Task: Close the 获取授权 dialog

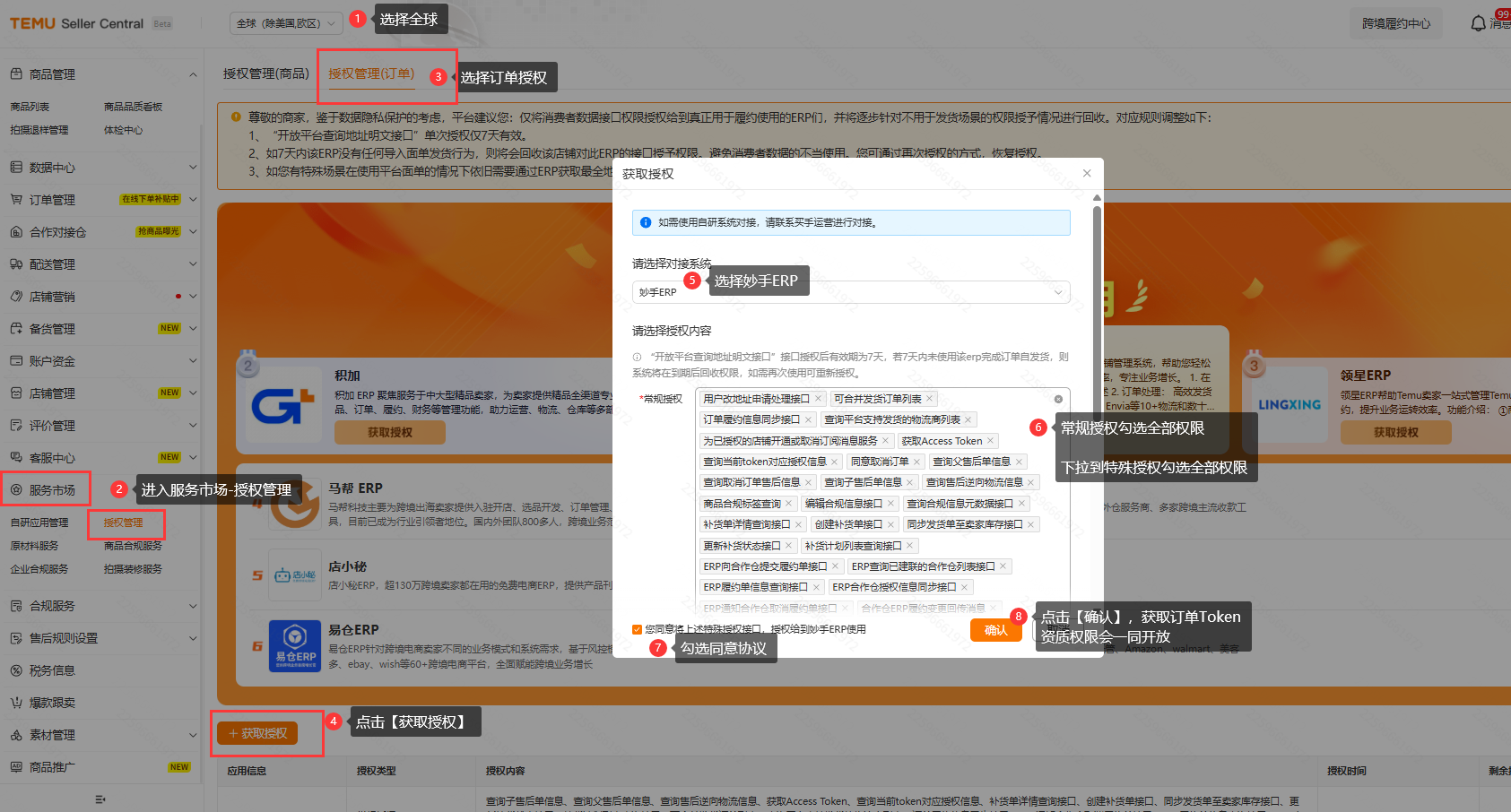Action: tap(1087, 173)
